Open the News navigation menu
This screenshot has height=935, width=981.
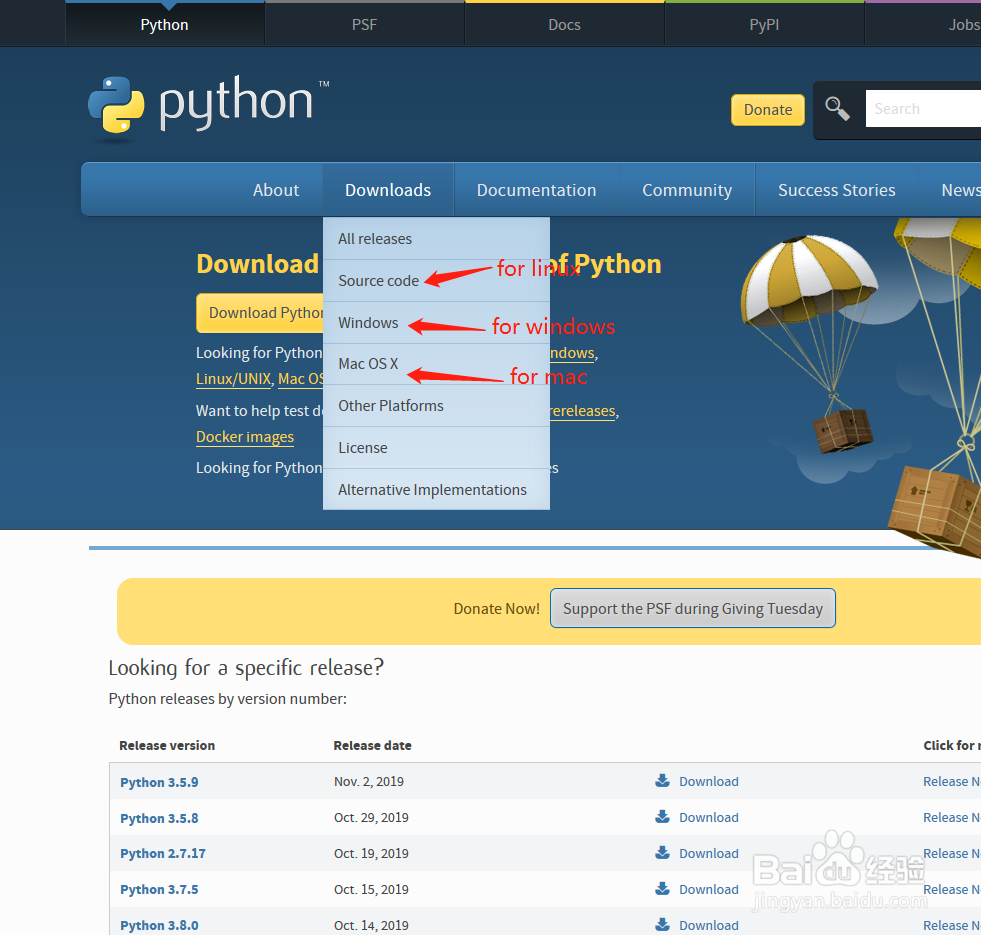(x=950, y=190)
